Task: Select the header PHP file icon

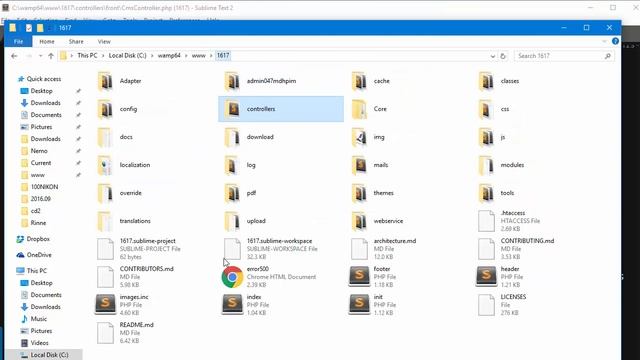Action: click(x=486, y=277)
